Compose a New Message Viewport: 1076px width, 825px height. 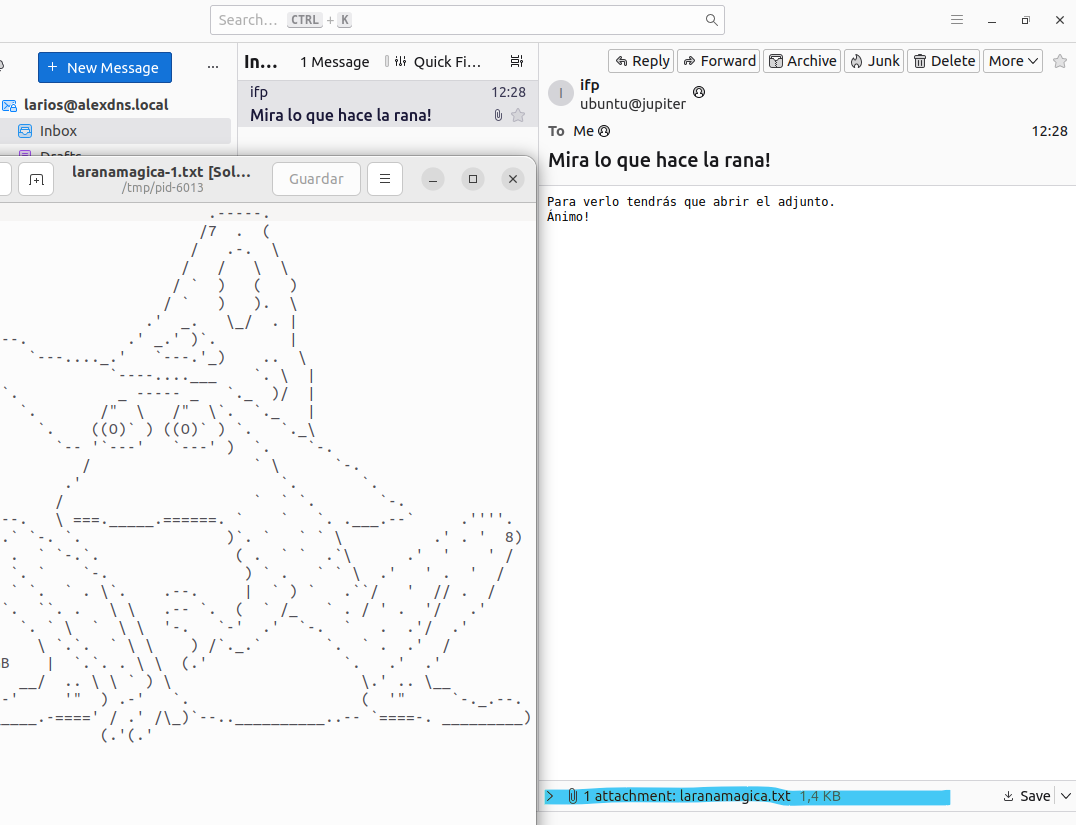(105, 68)
